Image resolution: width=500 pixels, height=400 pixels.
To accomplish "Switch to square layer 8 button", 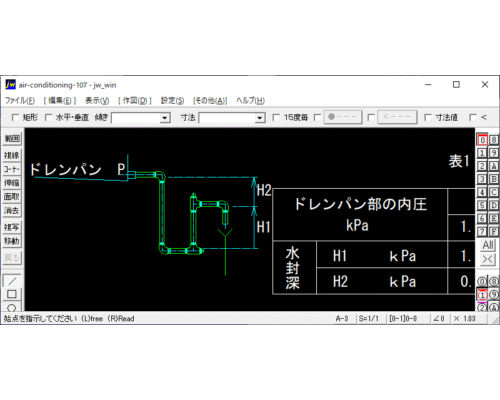I will (x=494, y=140).
